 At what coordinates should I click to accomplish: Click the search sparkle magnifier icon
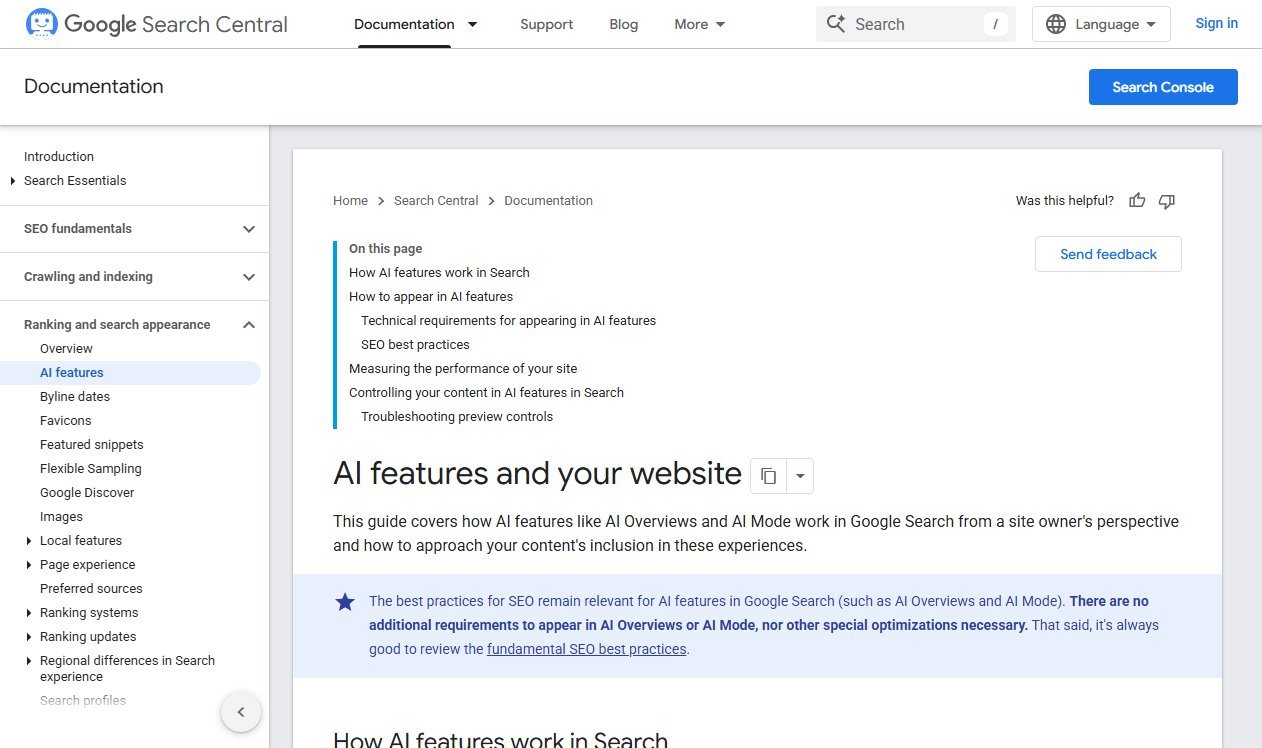point(836,24)
